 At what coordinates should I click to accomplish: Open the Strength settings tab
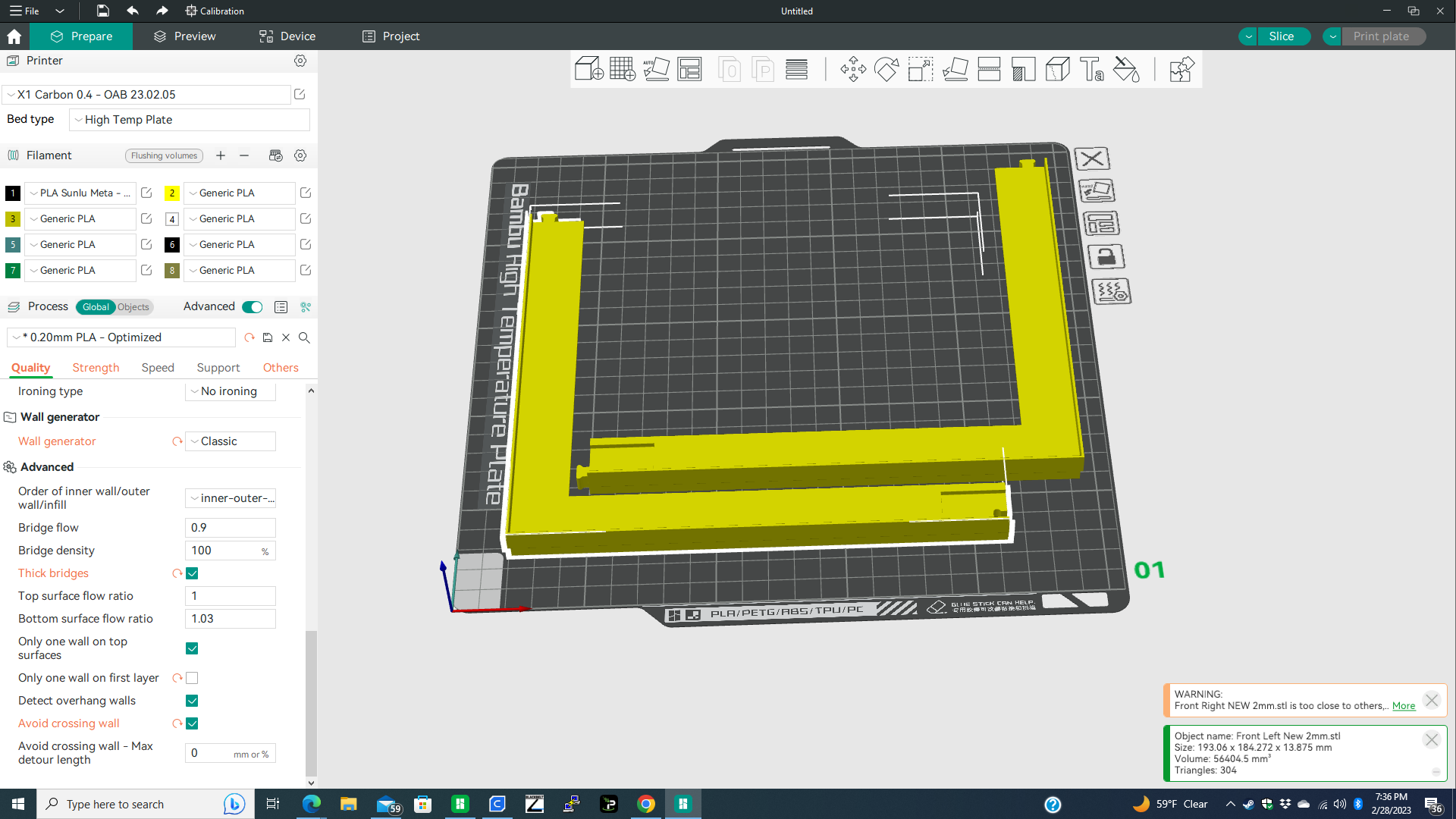96,368
